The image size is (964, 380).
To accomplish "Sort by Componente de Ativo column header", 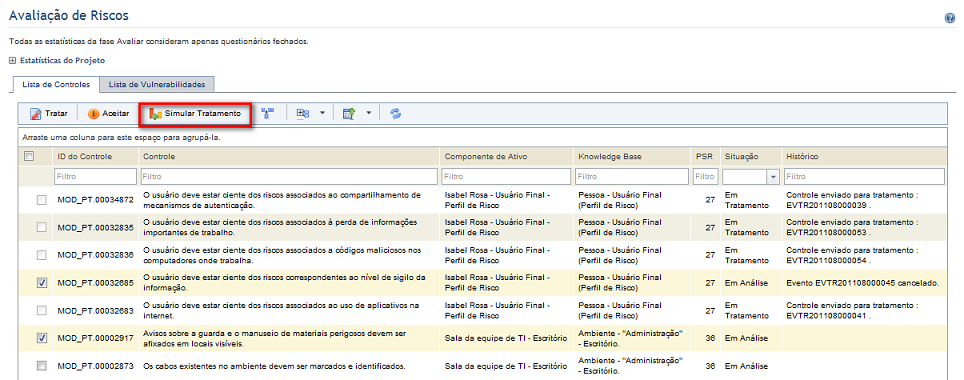I will (x=486, y=157).
